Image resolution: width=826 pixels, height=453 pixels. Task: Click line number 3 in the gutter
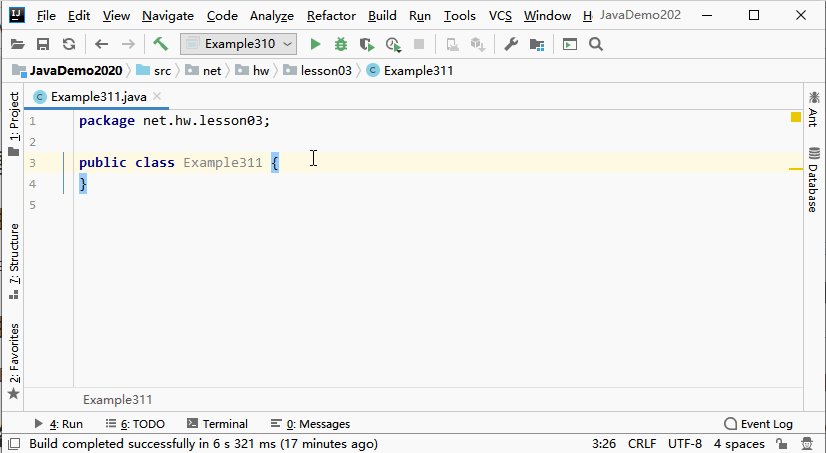[x=33, y=163]
